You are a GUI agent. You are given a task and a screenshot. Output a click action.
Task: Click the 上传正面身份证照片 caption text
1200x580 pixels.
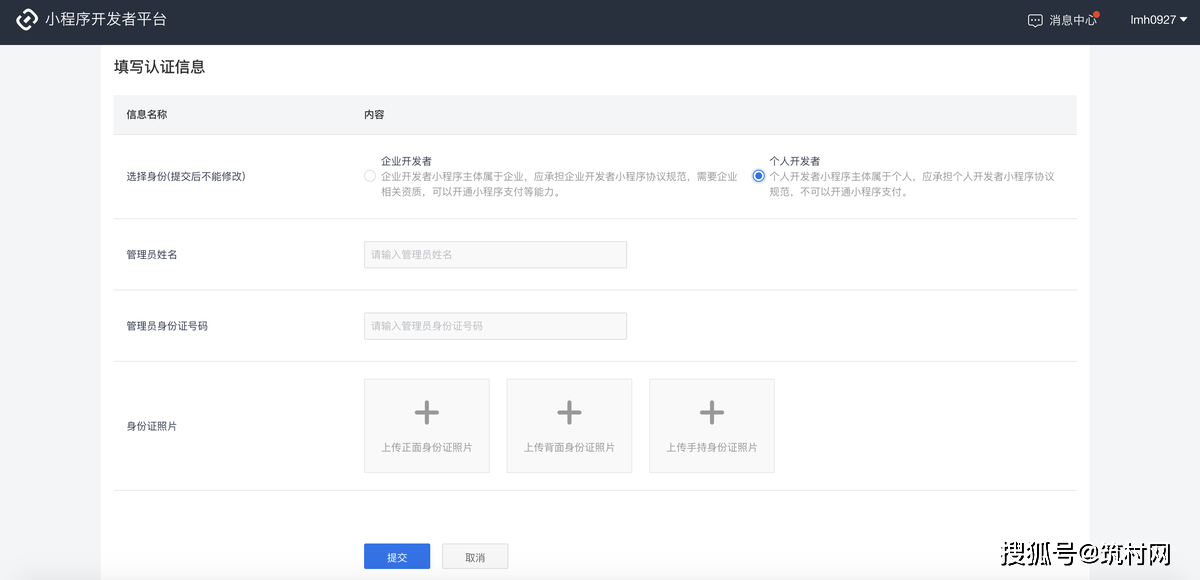(427, 447)
